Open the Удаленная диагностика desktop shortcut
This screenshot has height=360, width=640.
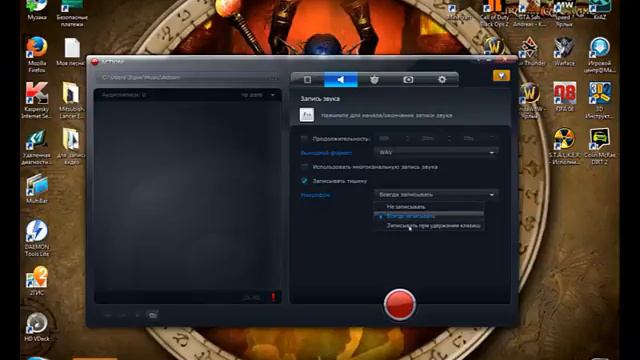(x=36, y=147)
